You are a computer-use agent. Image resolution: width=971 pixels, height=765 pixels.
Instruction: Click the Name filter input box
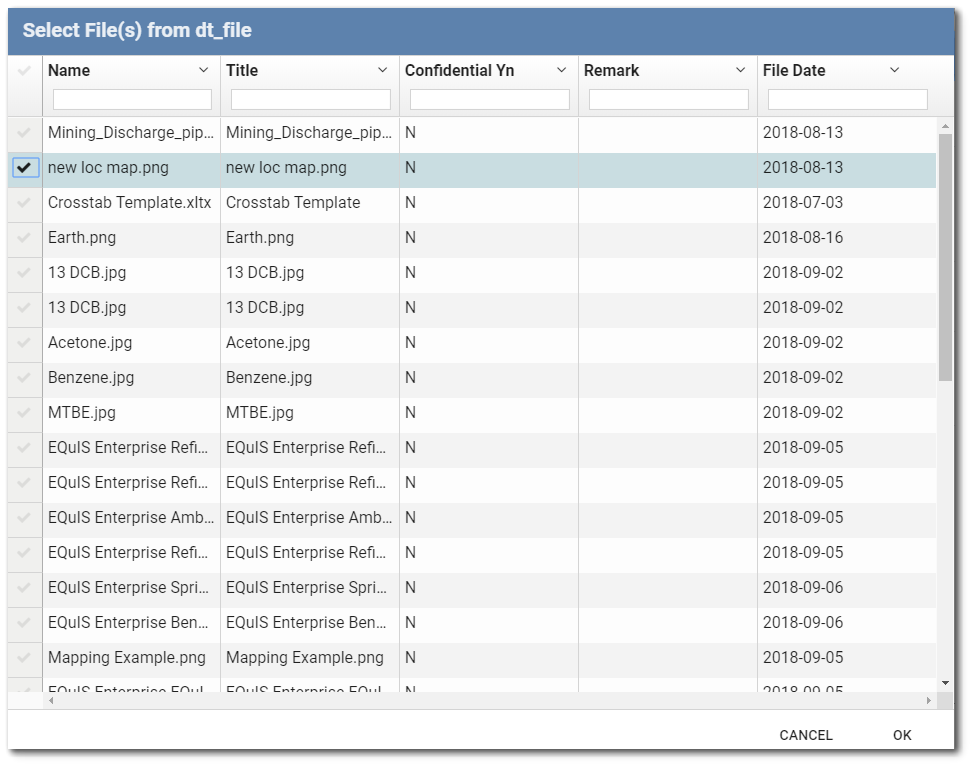[x=130, y=98]
